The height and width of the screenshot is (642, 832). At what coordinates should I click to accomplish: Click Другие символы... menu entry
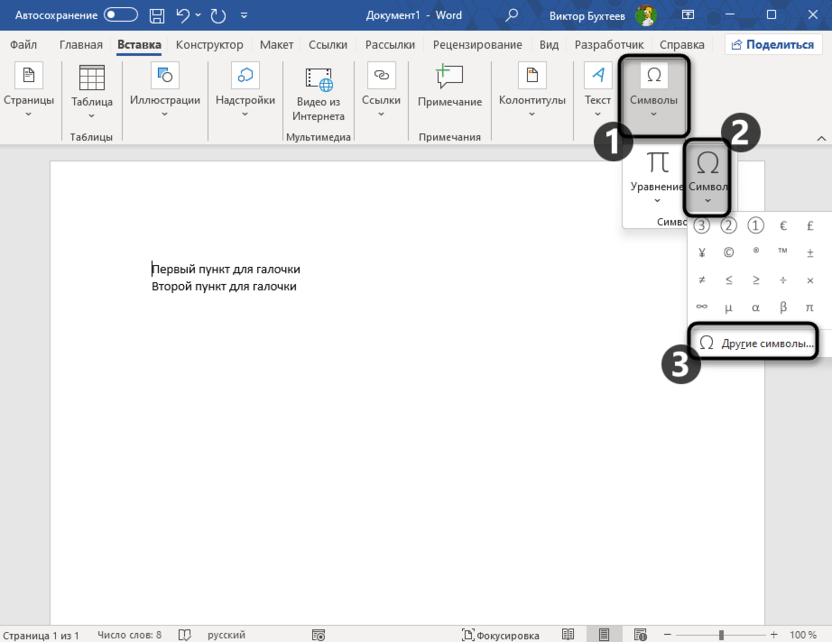point(756,343)
